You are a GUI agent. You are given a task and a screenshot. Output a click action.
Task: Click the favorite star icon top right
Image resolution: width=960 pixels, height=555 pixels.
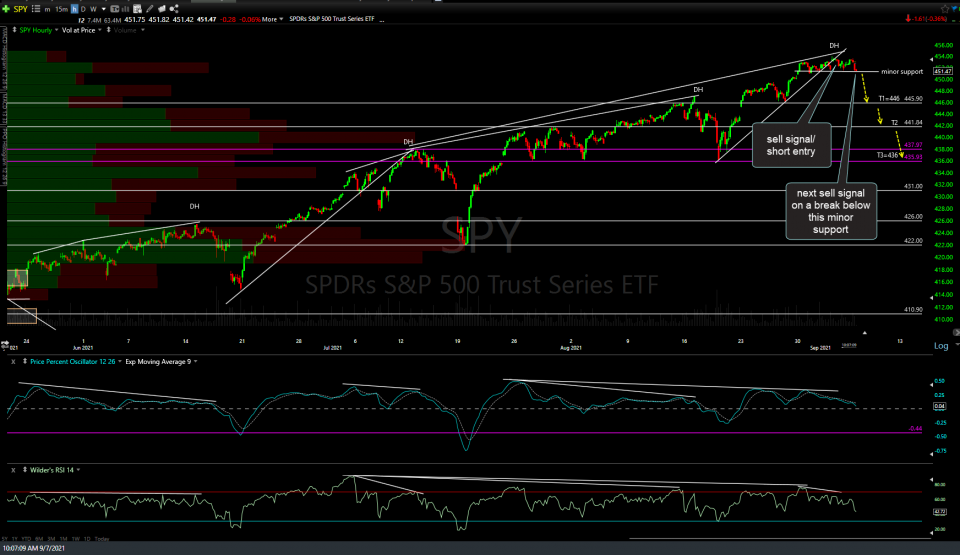click(945, 9)
